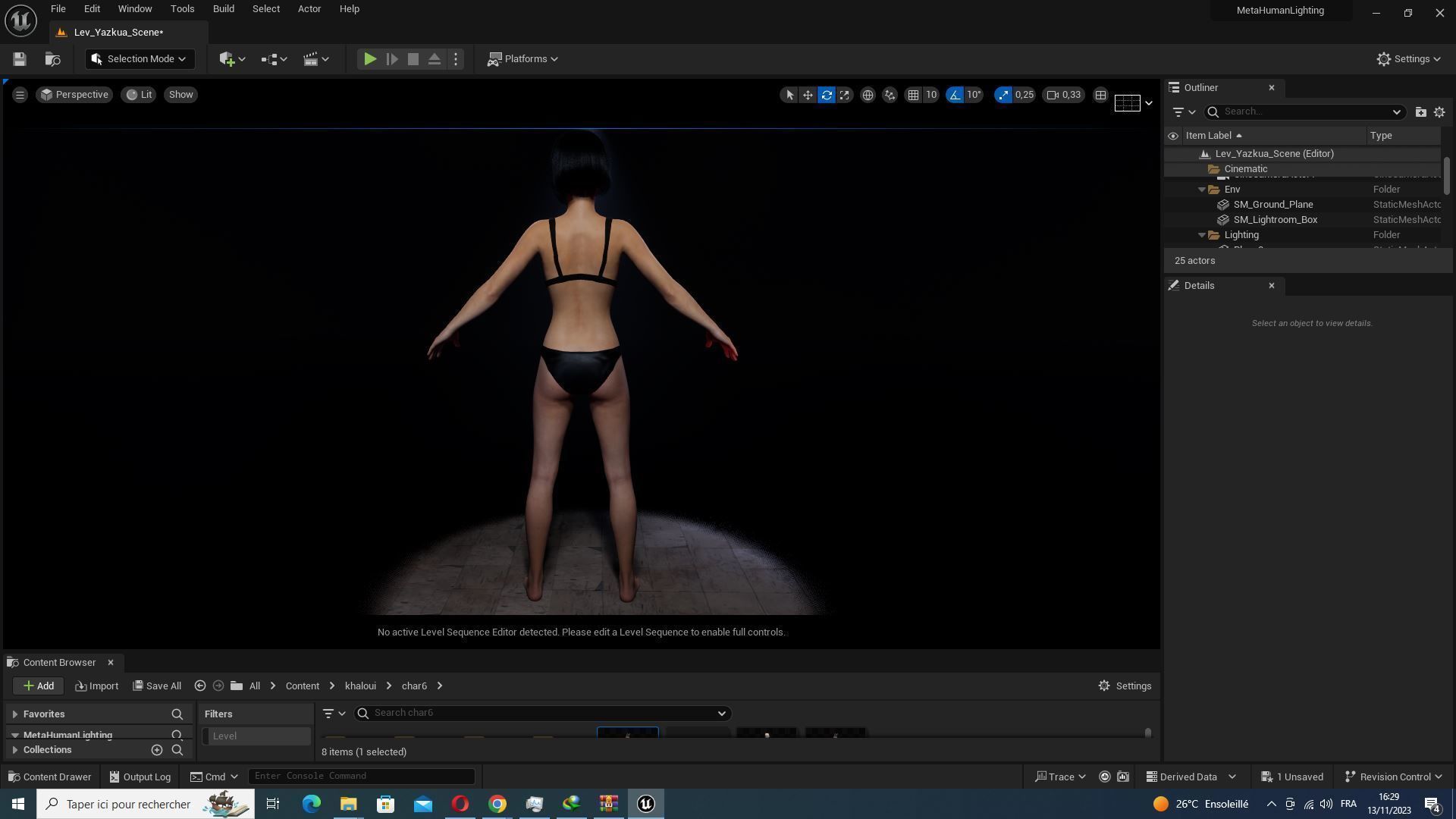
Task: Collapse the Env folder in Outliner
Action: click(x=1202, y=190)
